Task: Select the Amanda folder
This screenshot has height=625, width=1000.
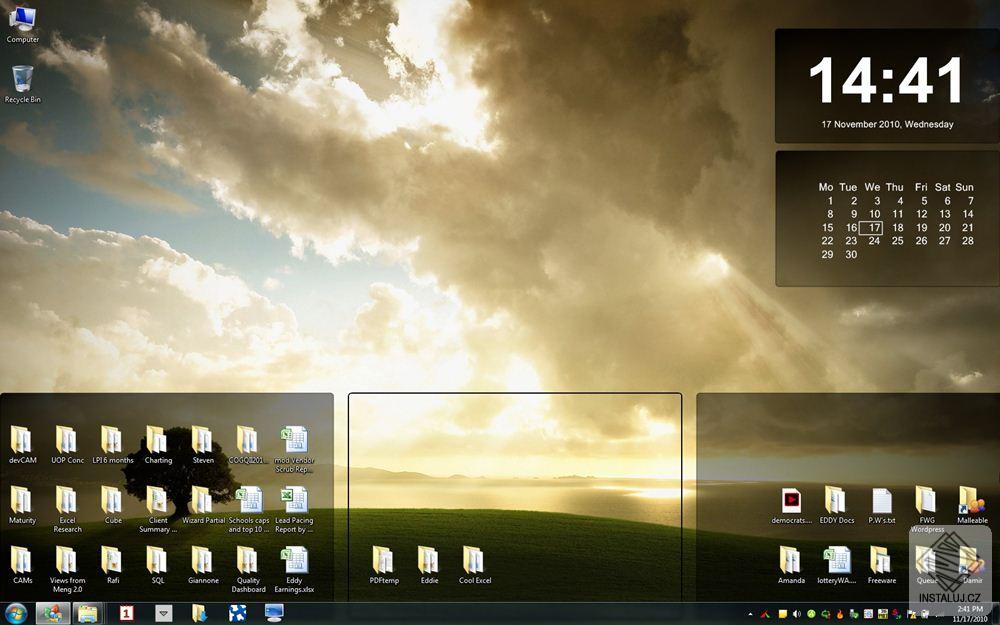Action: coord(791,565)
